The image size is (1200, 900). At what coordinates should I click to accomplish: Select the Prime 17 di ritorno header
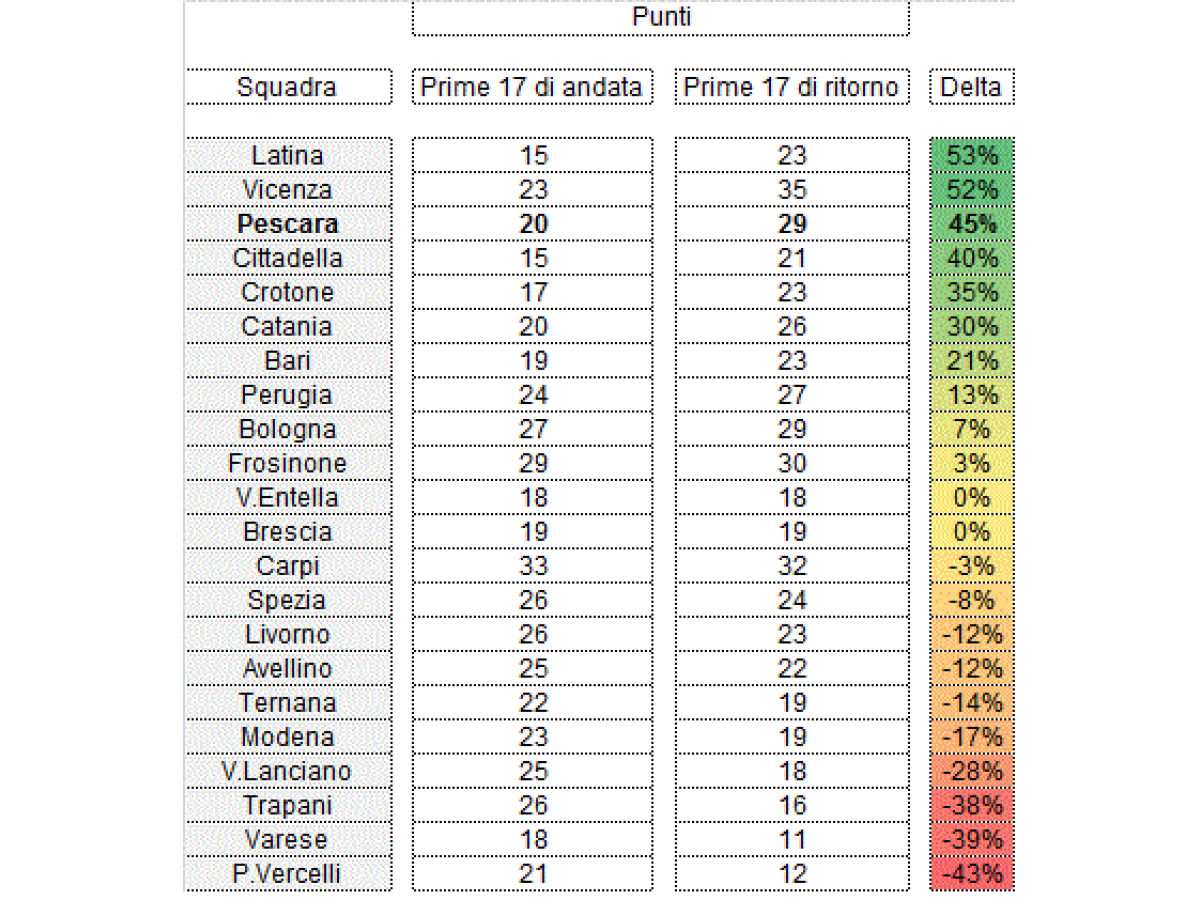791,87
